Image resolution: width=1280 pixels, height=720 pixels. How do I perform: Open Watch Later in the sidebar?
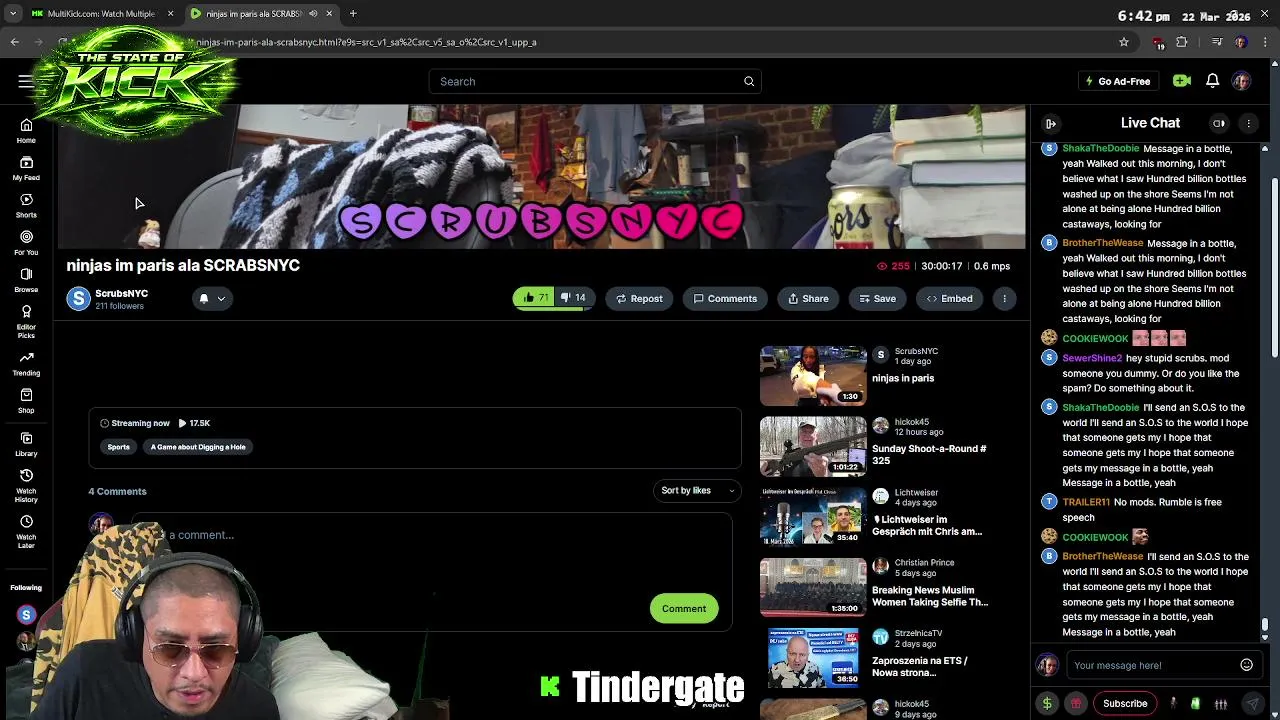(x=26, y=531)
